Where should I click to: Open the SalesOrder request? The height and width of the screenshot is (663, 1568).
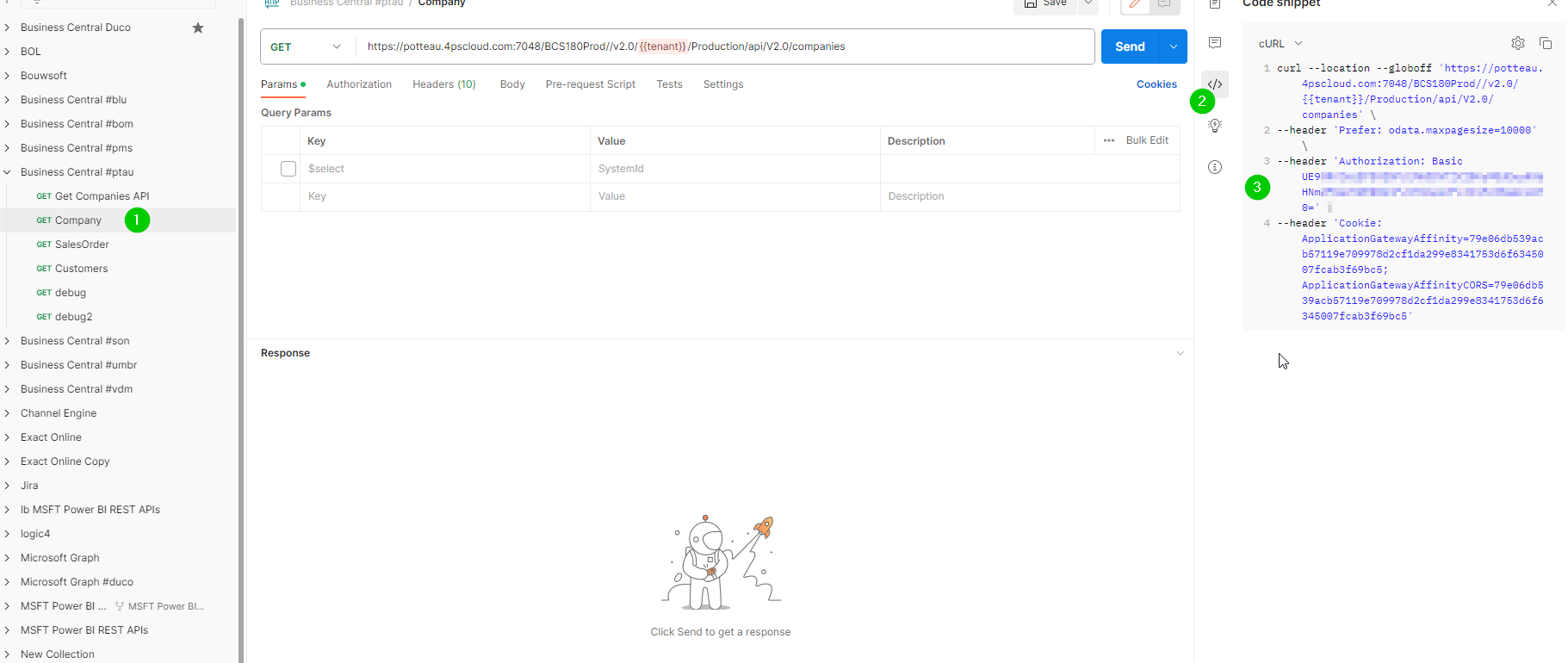coord(82,245)
